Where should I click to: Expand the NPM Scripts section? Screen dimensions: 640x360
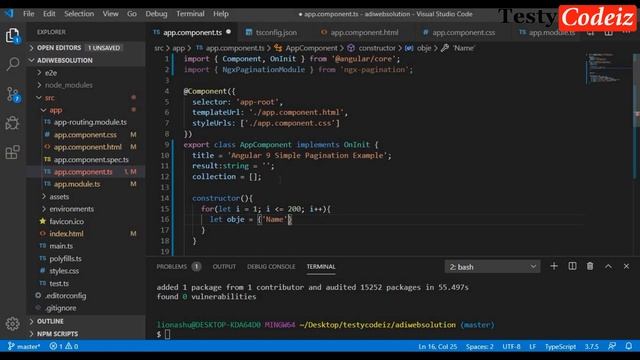click(x=86, y=333)
